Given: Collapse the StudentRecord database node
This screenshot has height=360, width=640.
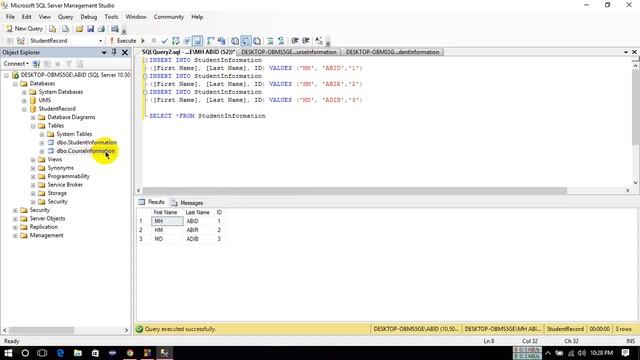Looking at the screenshot, I should tap(24, 109).
